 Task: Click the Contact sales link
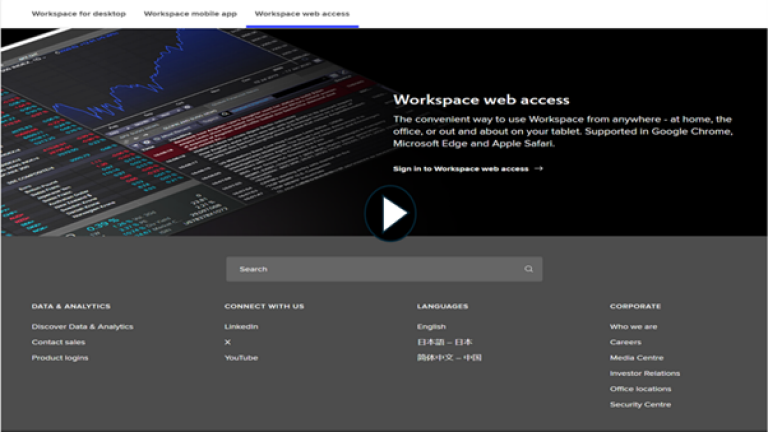click(x=58, y=342)
